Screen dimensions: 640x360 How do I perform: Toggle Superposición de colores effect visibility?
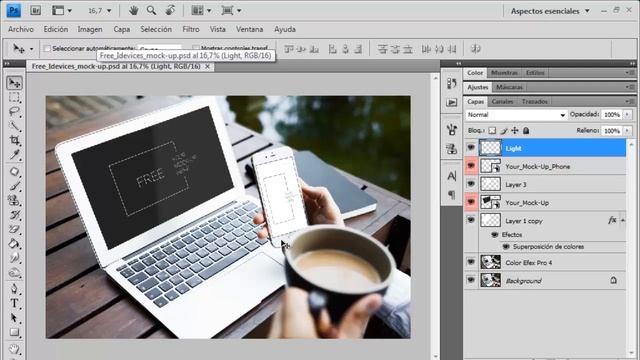[506, 247]
